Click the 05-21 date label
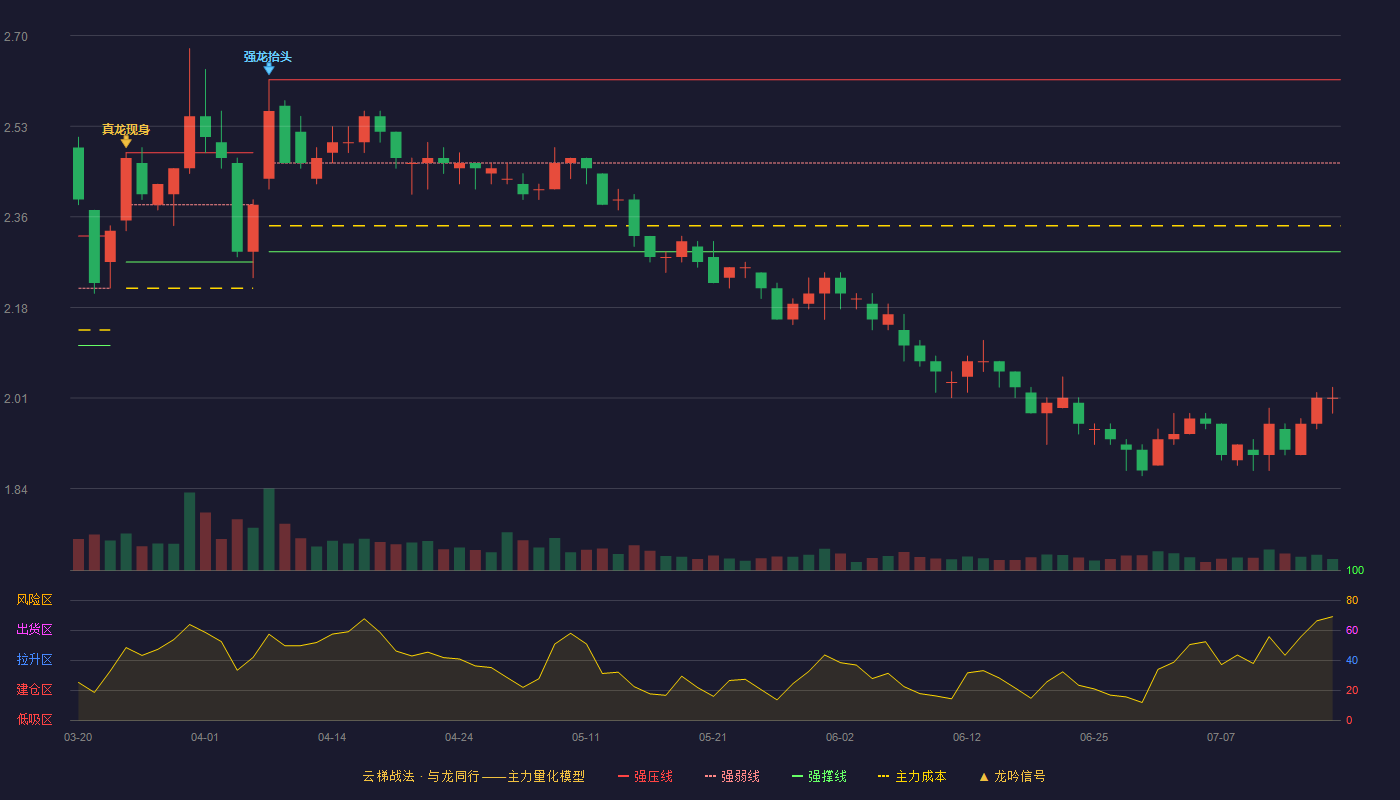Screen dimensions: 1400x800 pyautogui.click(x=713, y=737)
